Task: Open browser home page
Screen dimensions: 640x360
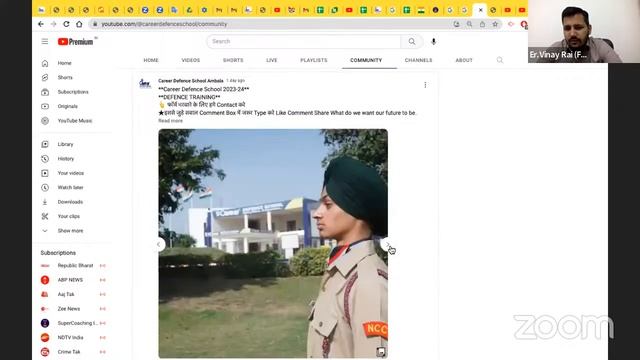Action: 79,24
